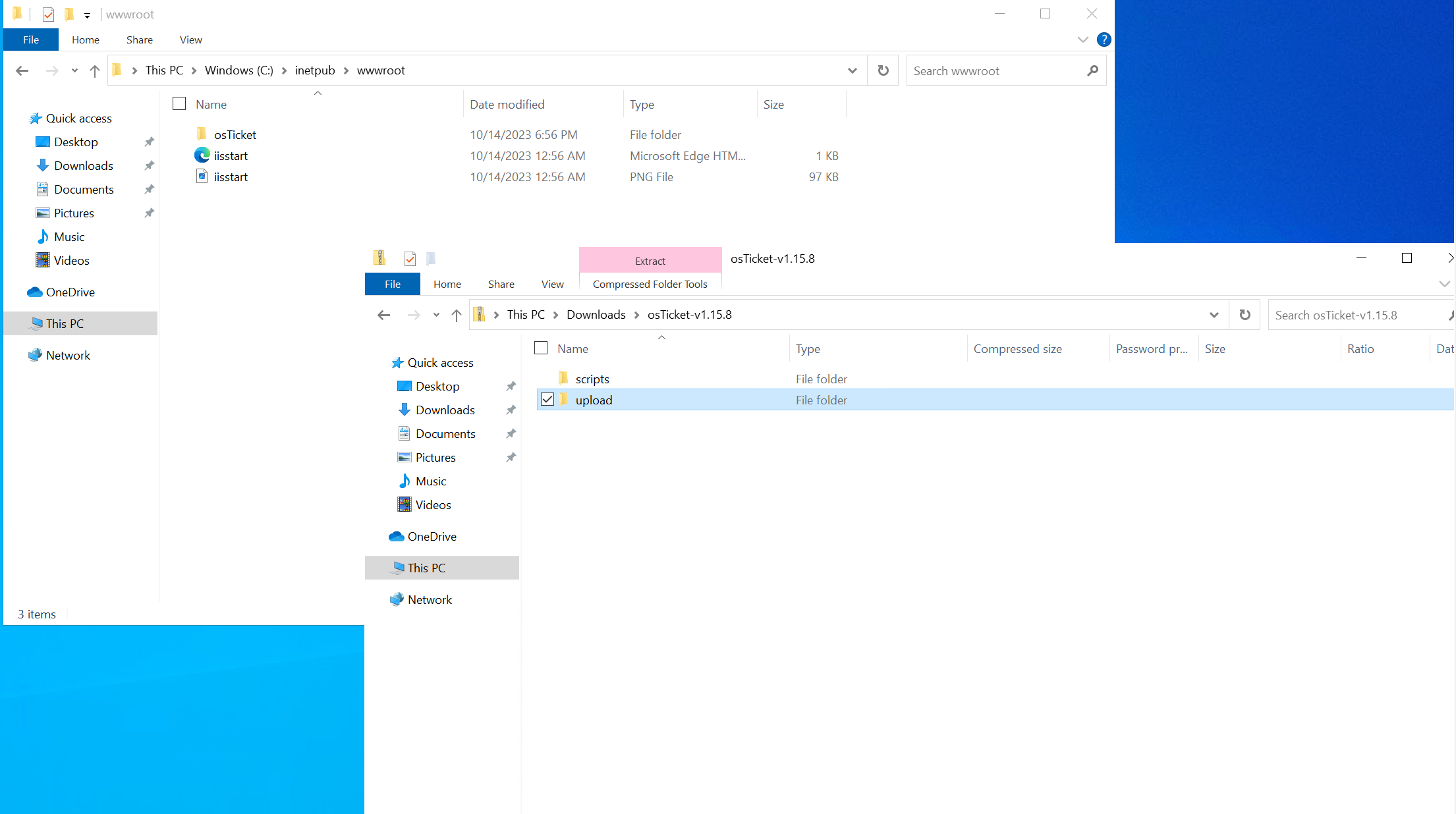Refresh the wwwroot folder view
Viewport: 1456px width, 814px height.
(883, 70)
